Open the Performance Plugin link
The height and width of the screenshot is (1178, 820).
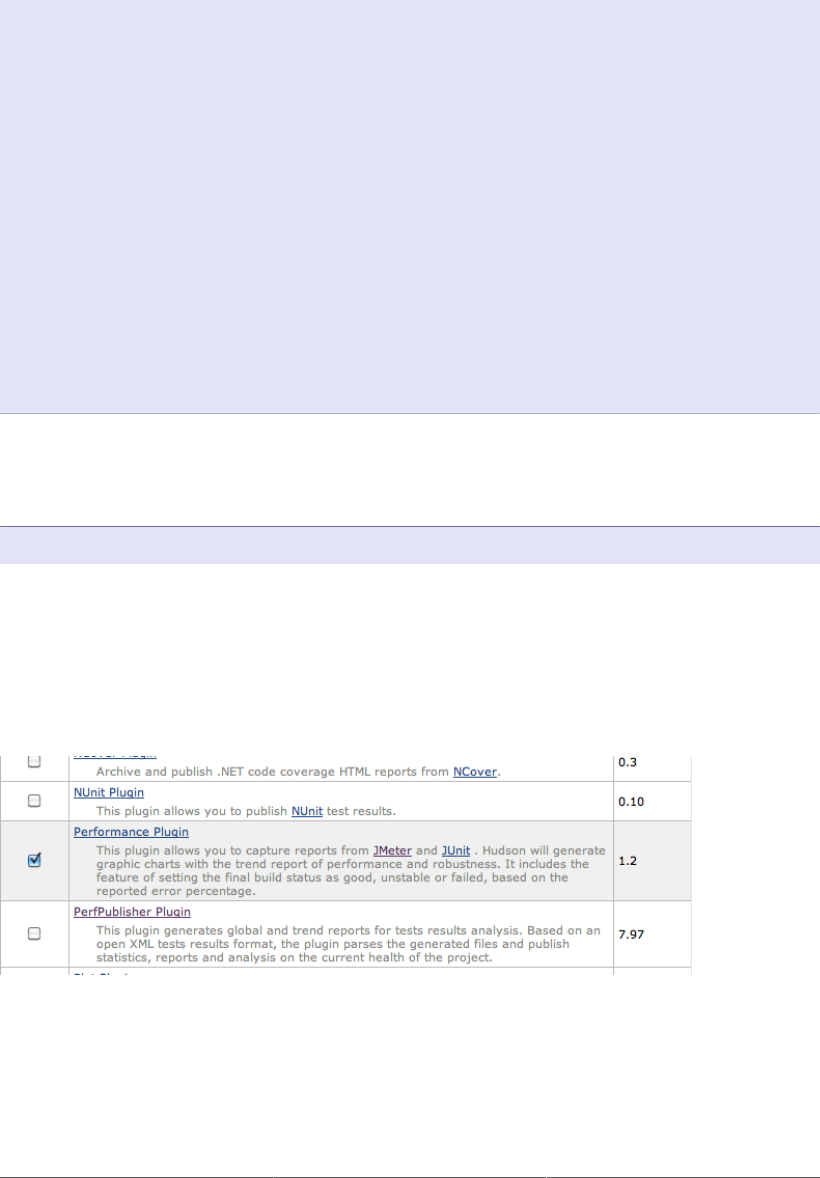click(131, 832)
